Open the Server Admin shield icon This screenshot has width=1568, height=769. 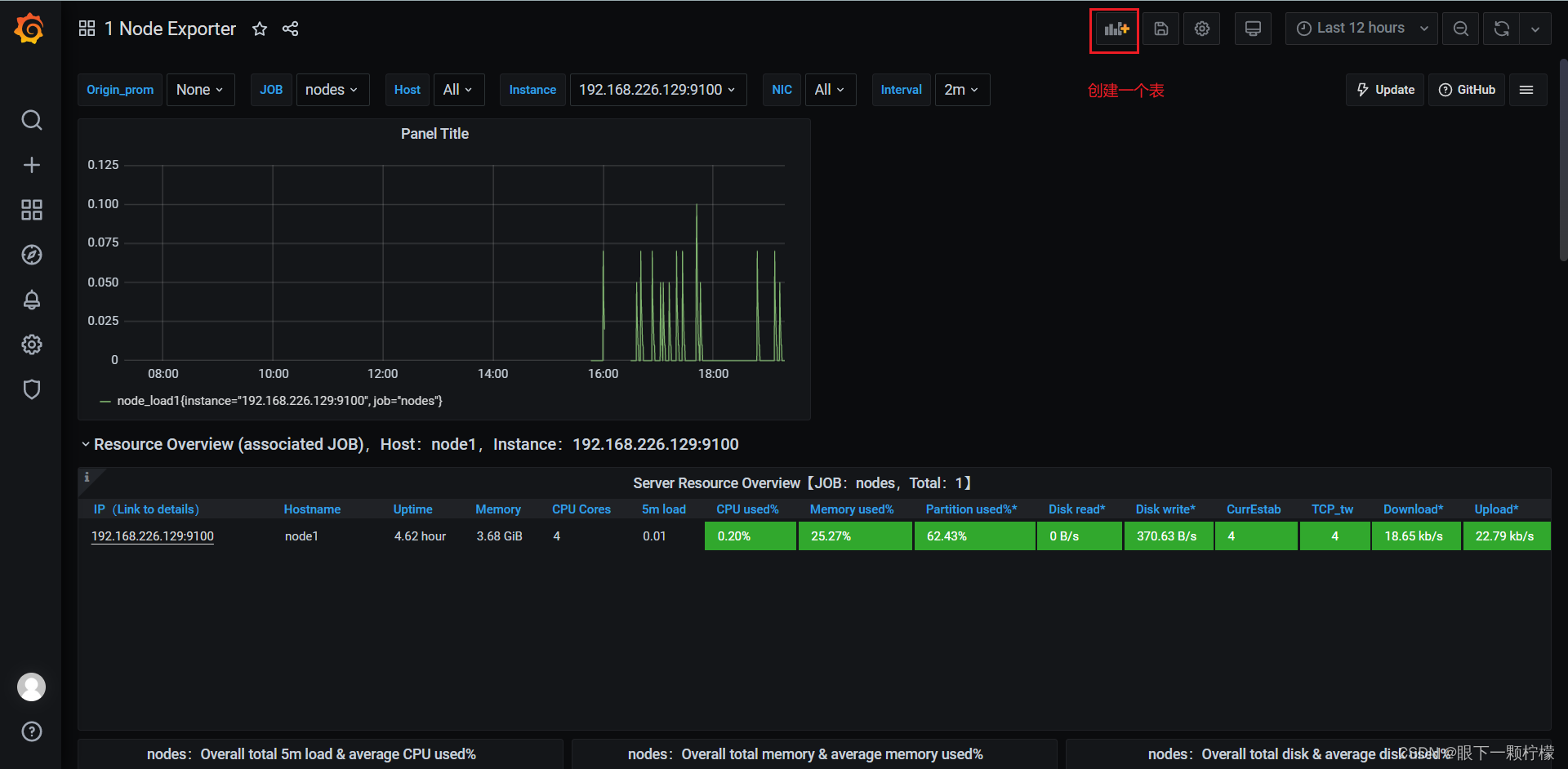[31, 389]
